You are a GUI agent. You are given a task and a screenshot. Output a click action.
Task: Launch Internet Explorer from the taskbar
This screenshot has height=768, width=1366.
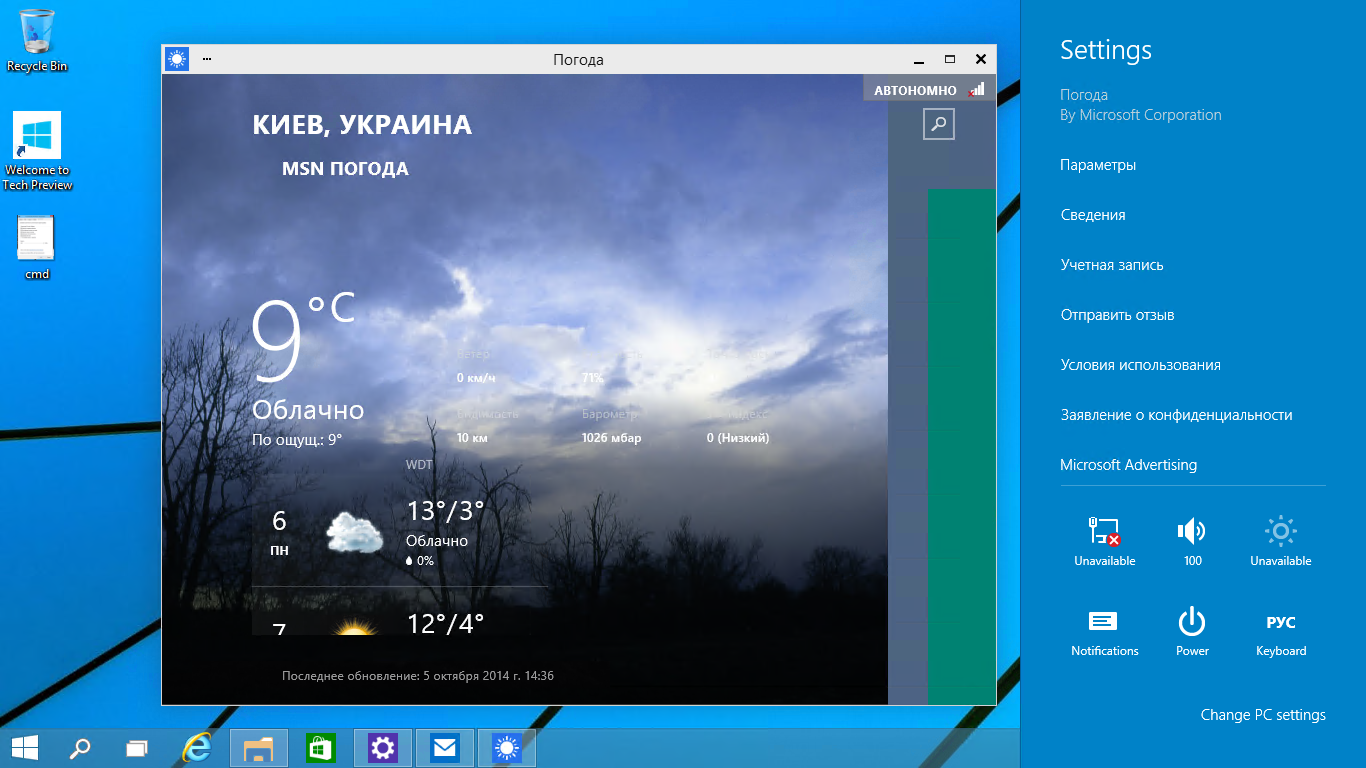(x=198, y=748)
